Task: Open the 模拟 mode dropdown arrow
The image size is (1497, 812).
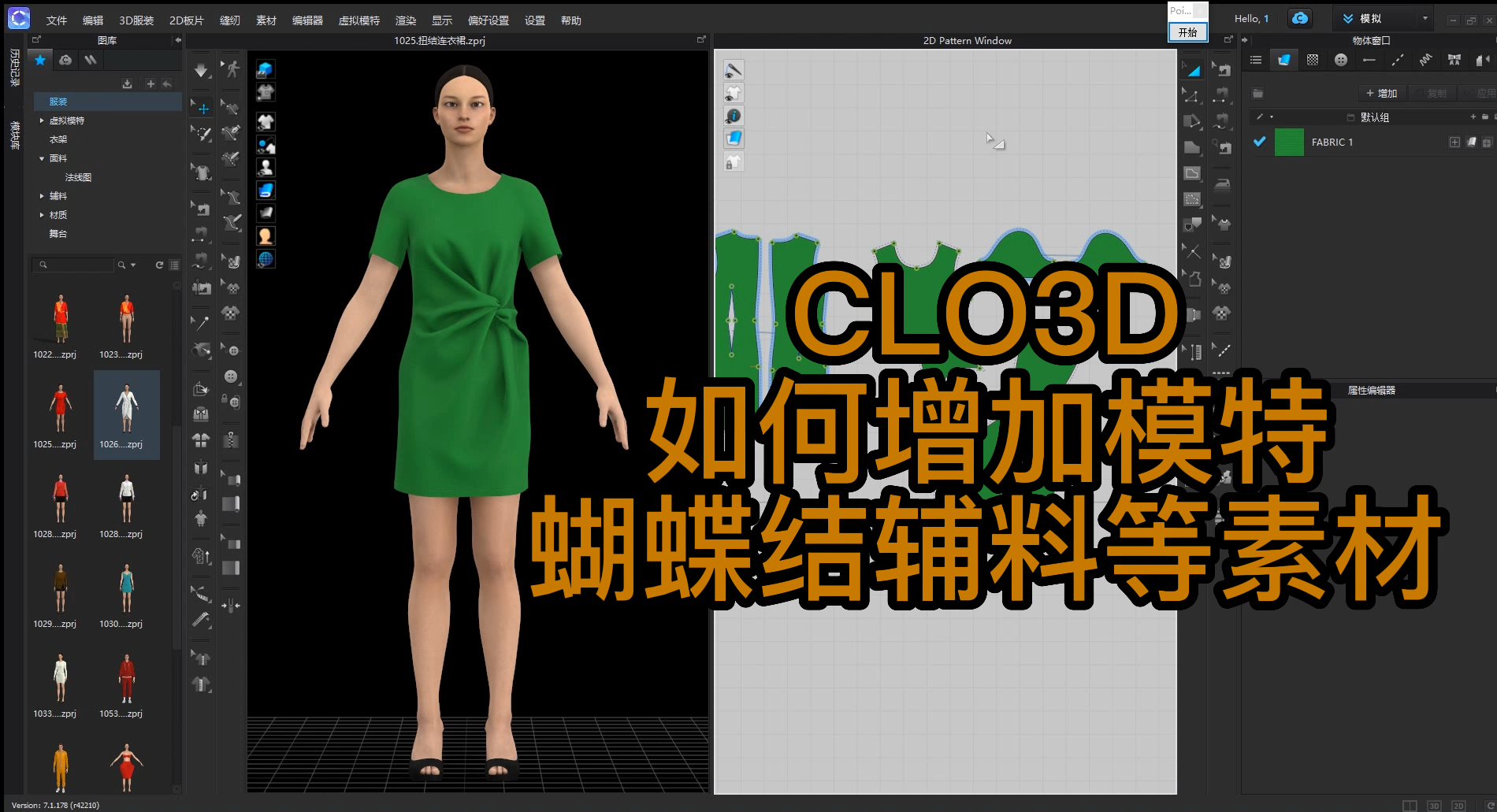Action: coord(1425,18)
